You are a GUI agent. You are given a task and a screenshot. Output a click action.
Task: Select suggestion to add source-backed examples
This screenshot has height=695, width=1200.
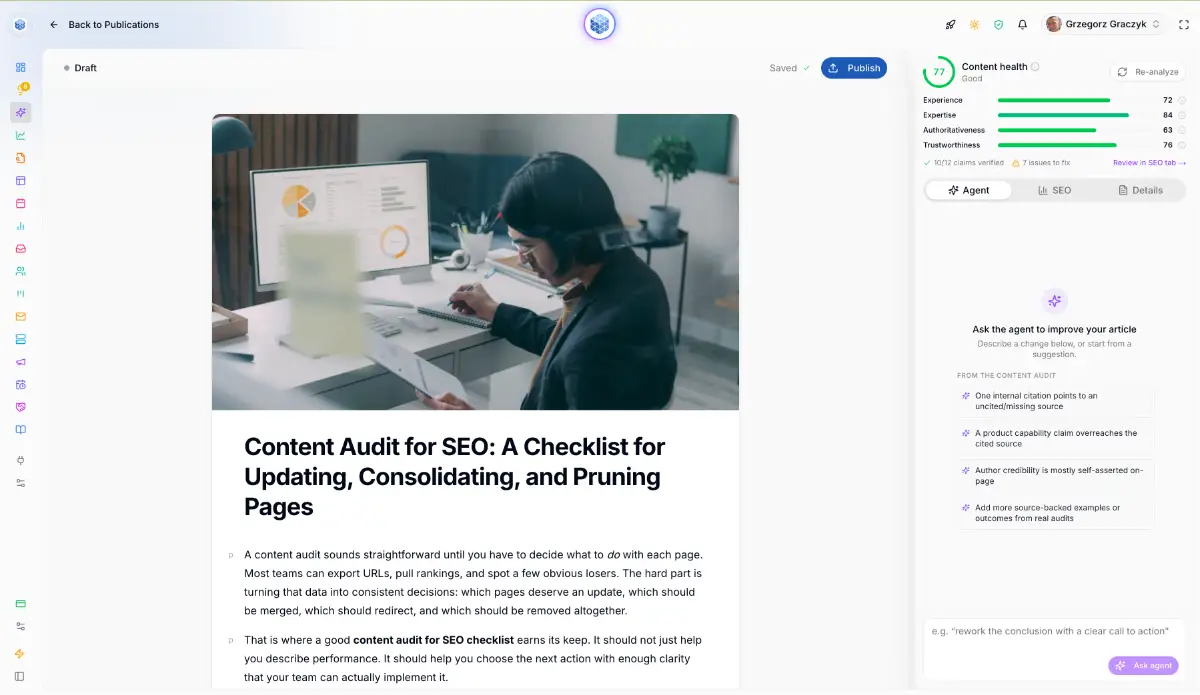coord(1055,513)
